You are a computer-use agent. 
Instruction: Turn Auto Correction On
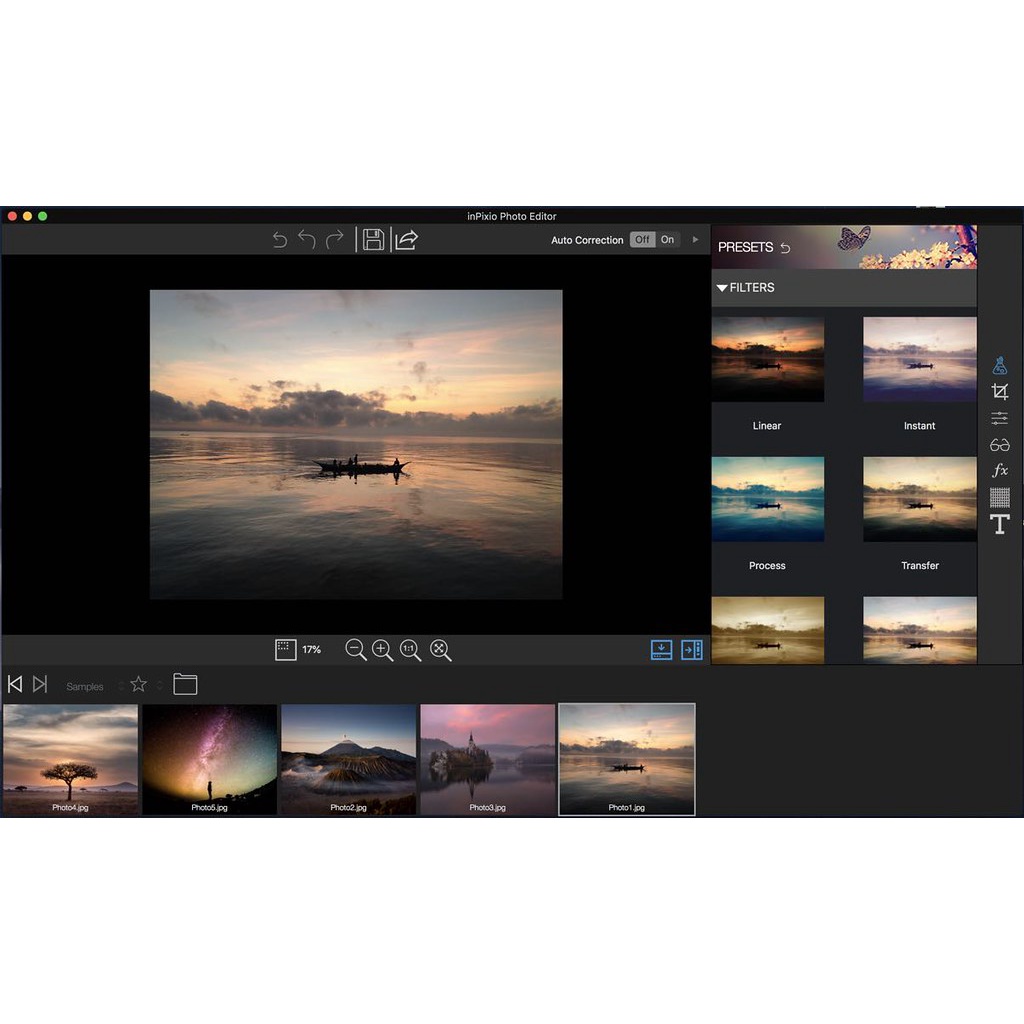point(667,240)
